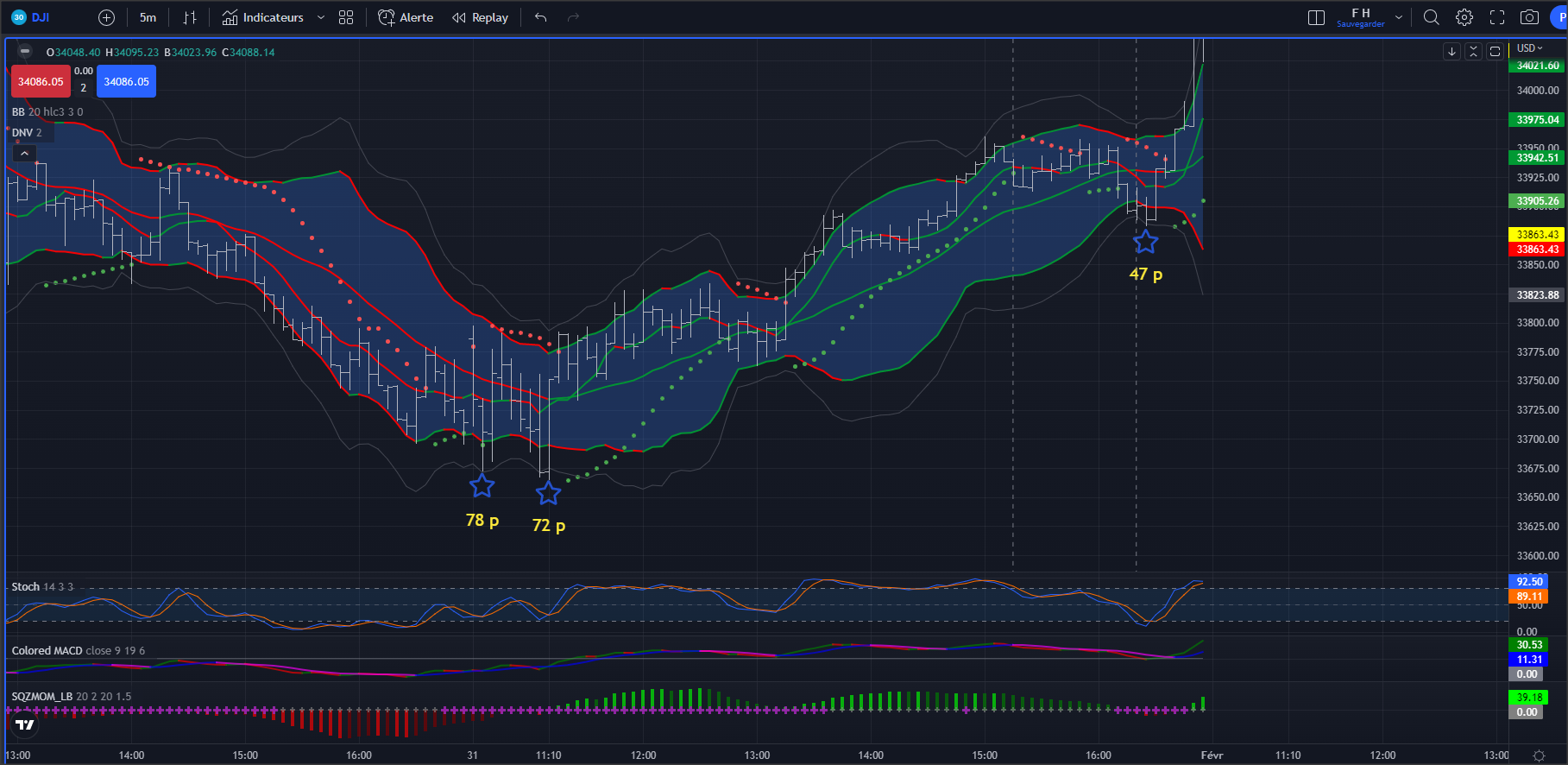The image size is (1568, 765).
Task: Save the layout with FH Sauvegarder
Action: (1361, 17)
